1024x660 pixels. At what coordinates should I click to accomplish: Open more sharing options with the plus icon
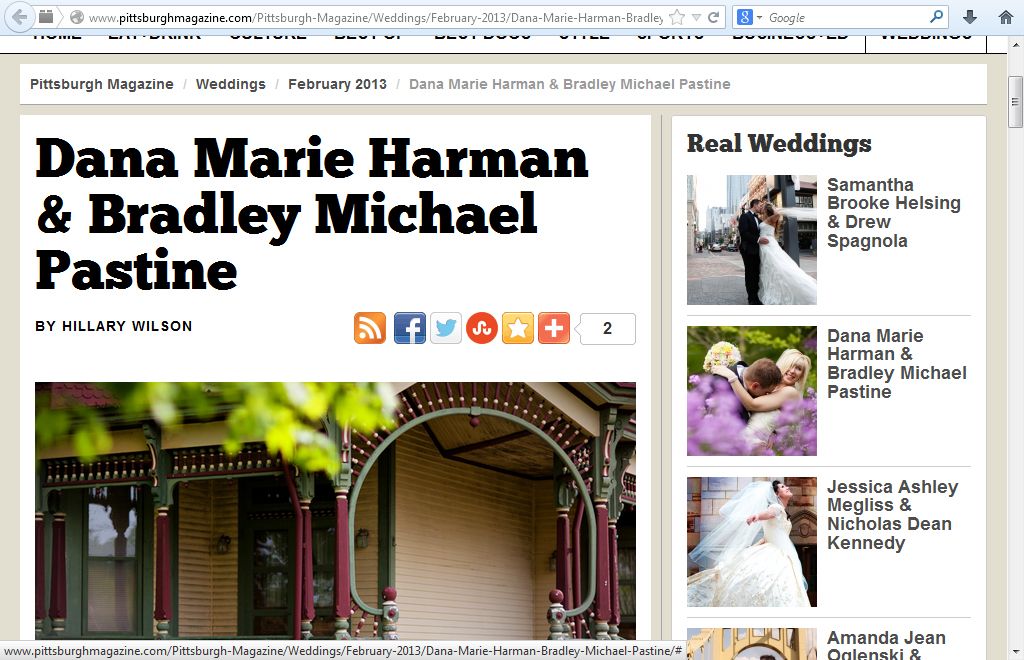point(554,328)
